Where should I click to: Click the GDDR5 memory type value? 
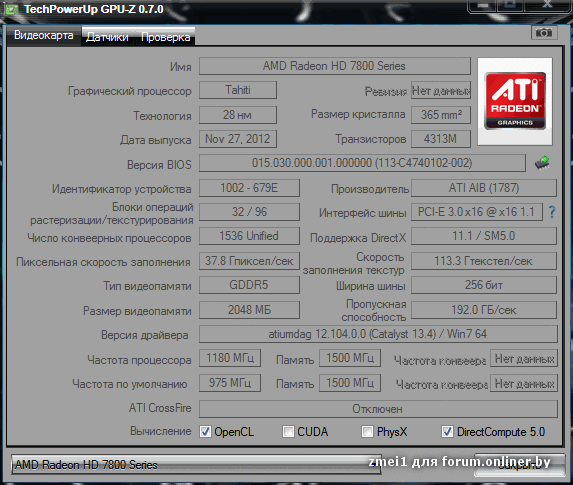(x=249, y=285)
